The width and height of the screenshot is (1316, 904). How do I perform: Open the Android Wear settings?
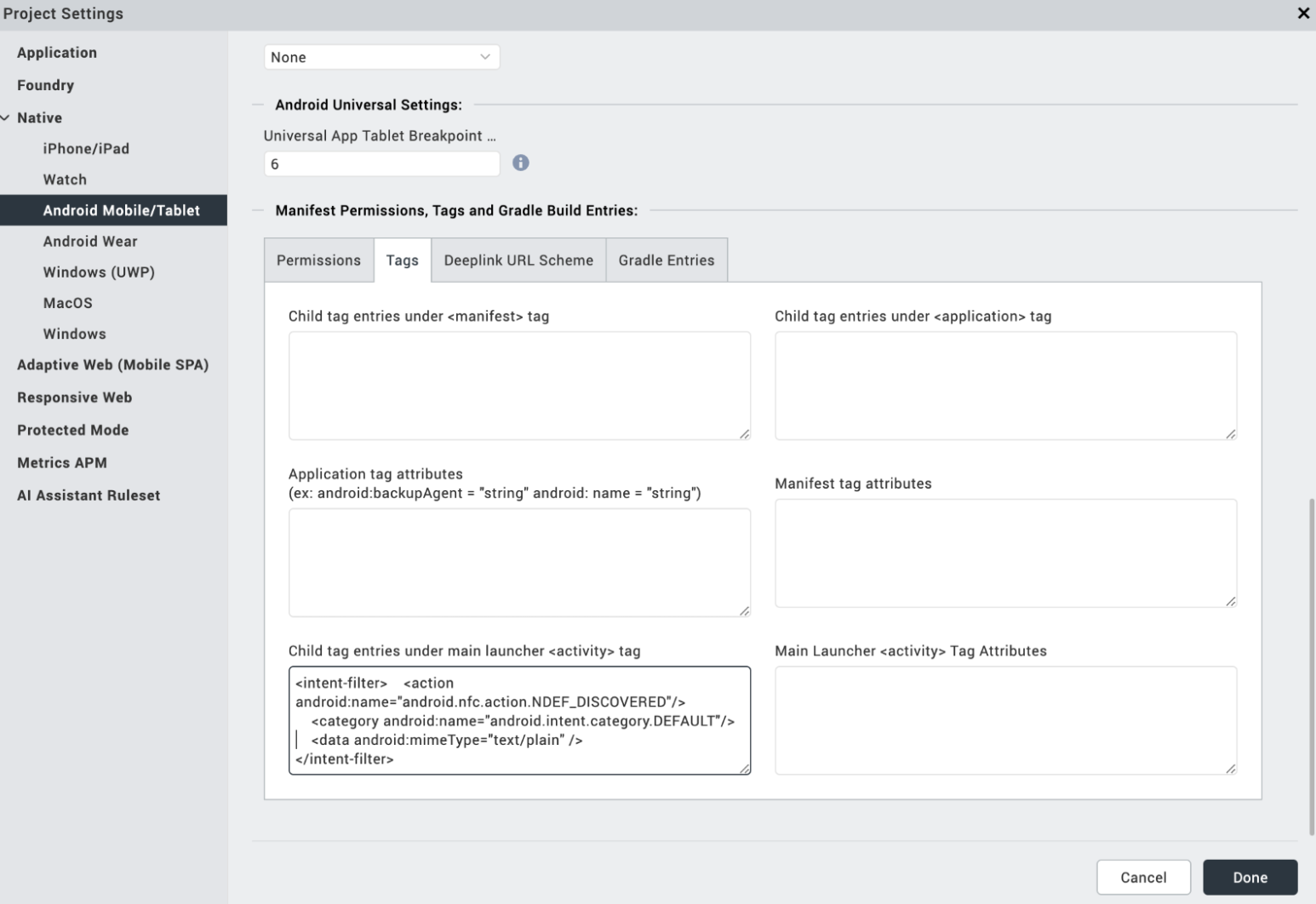90,242
